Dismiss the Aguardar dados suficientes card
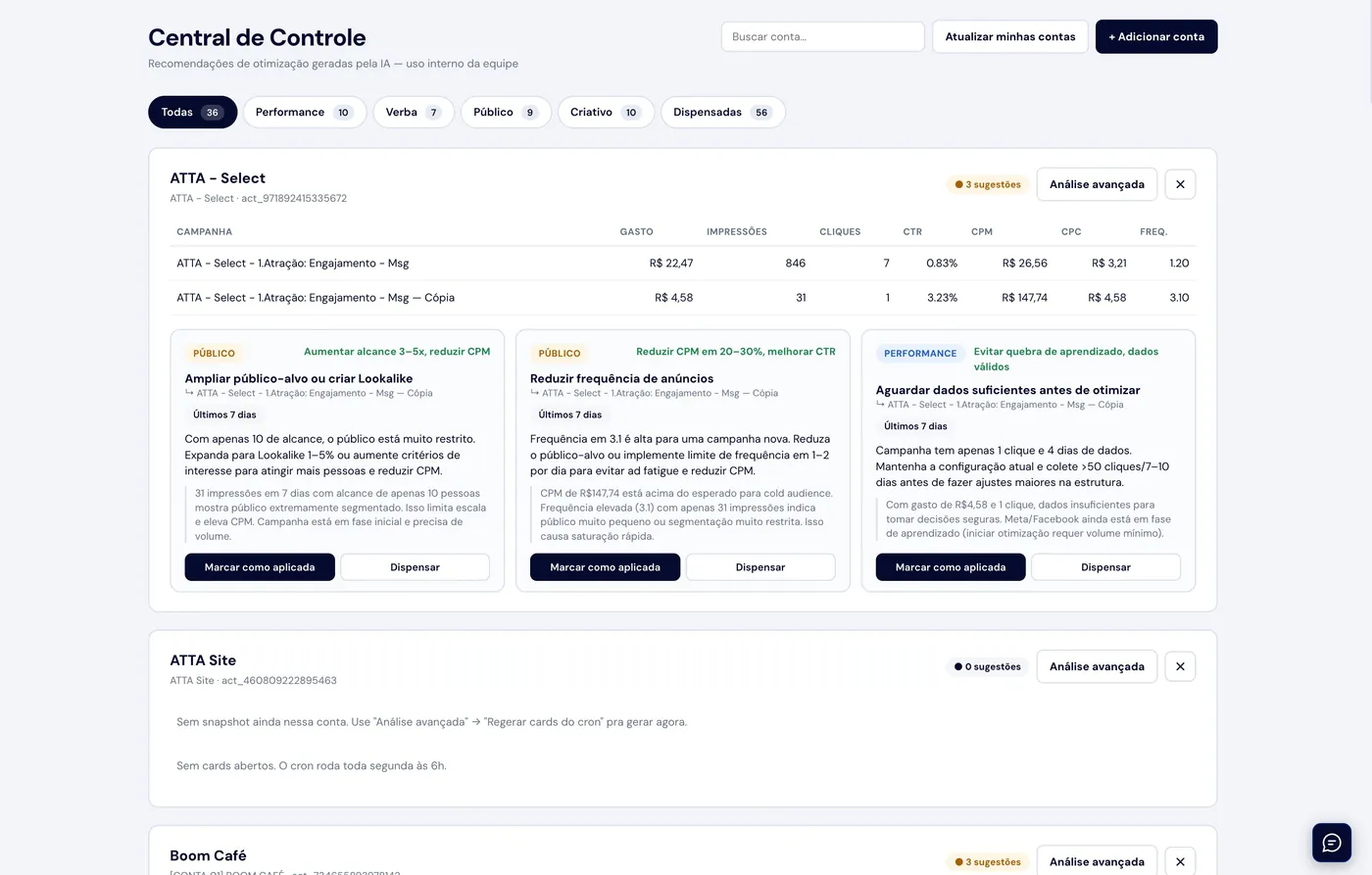 [x=1105, y=567]
